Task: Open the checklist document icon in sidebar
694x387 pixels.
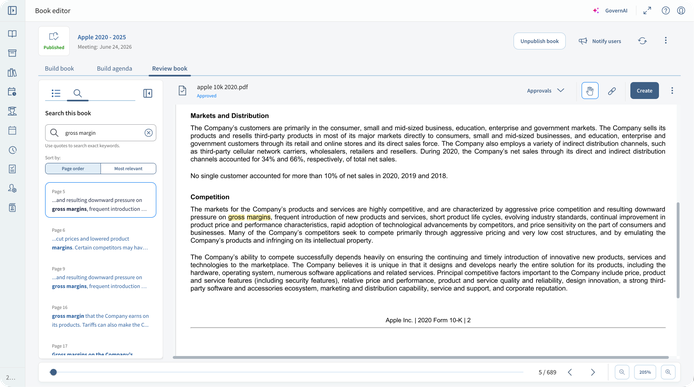Action: coord(12,169)
